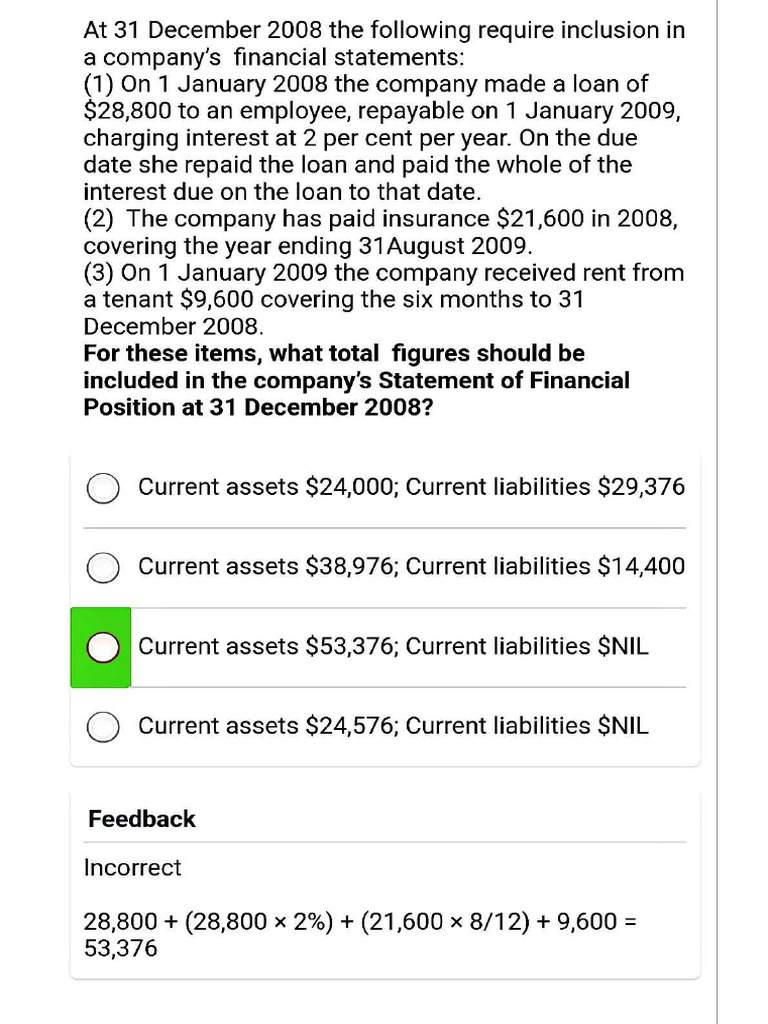This screenshot has width=768, height=1024.
Task: Click the answer text 'Current assets $24,576; Current liabilities $NIL'
Action: coord(393,726)
